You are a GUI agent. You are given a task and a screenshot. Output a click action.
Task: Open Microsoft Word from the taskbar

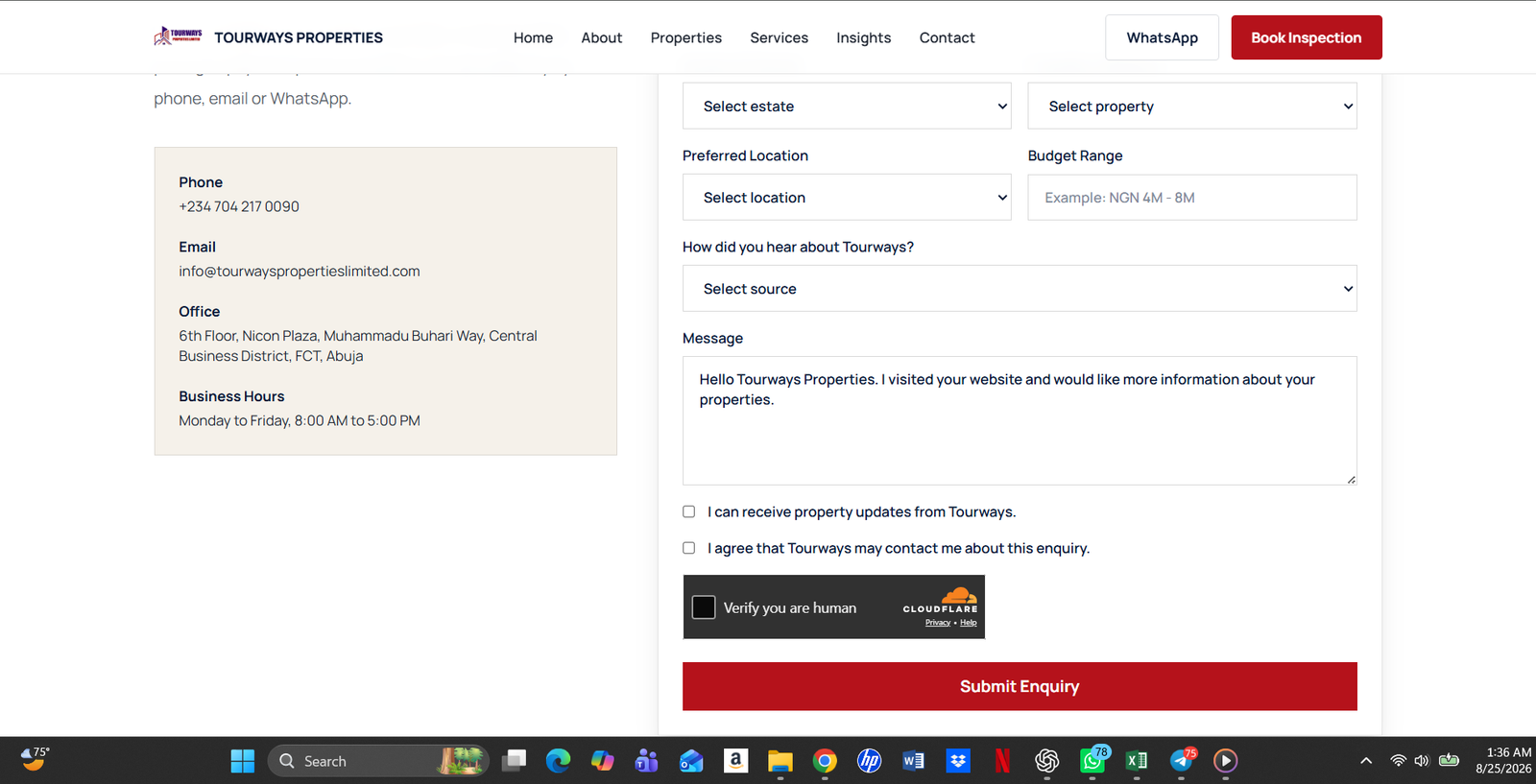coord(913,761)
